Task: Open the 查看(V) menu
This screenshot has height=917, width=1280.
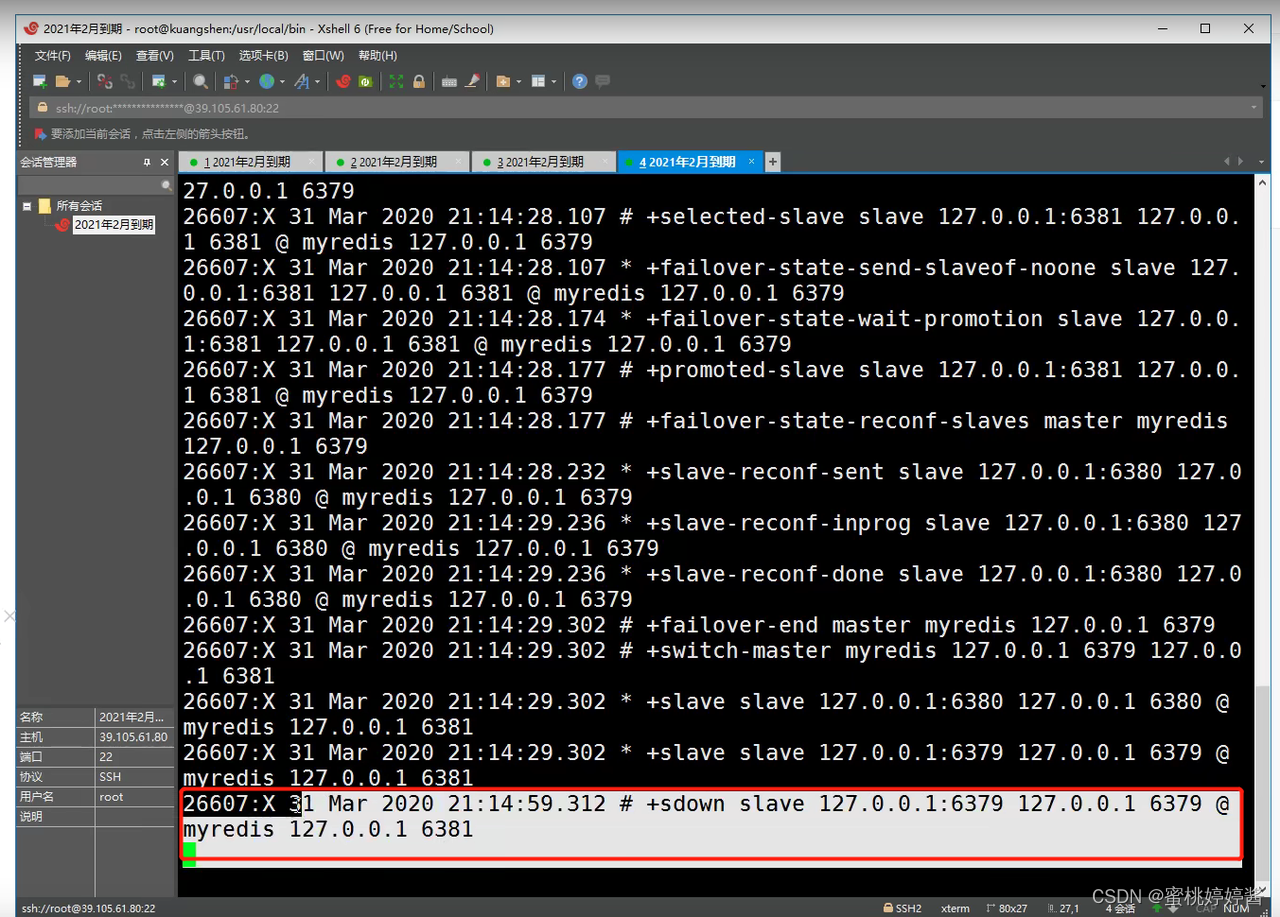Action: click(155, 56)
